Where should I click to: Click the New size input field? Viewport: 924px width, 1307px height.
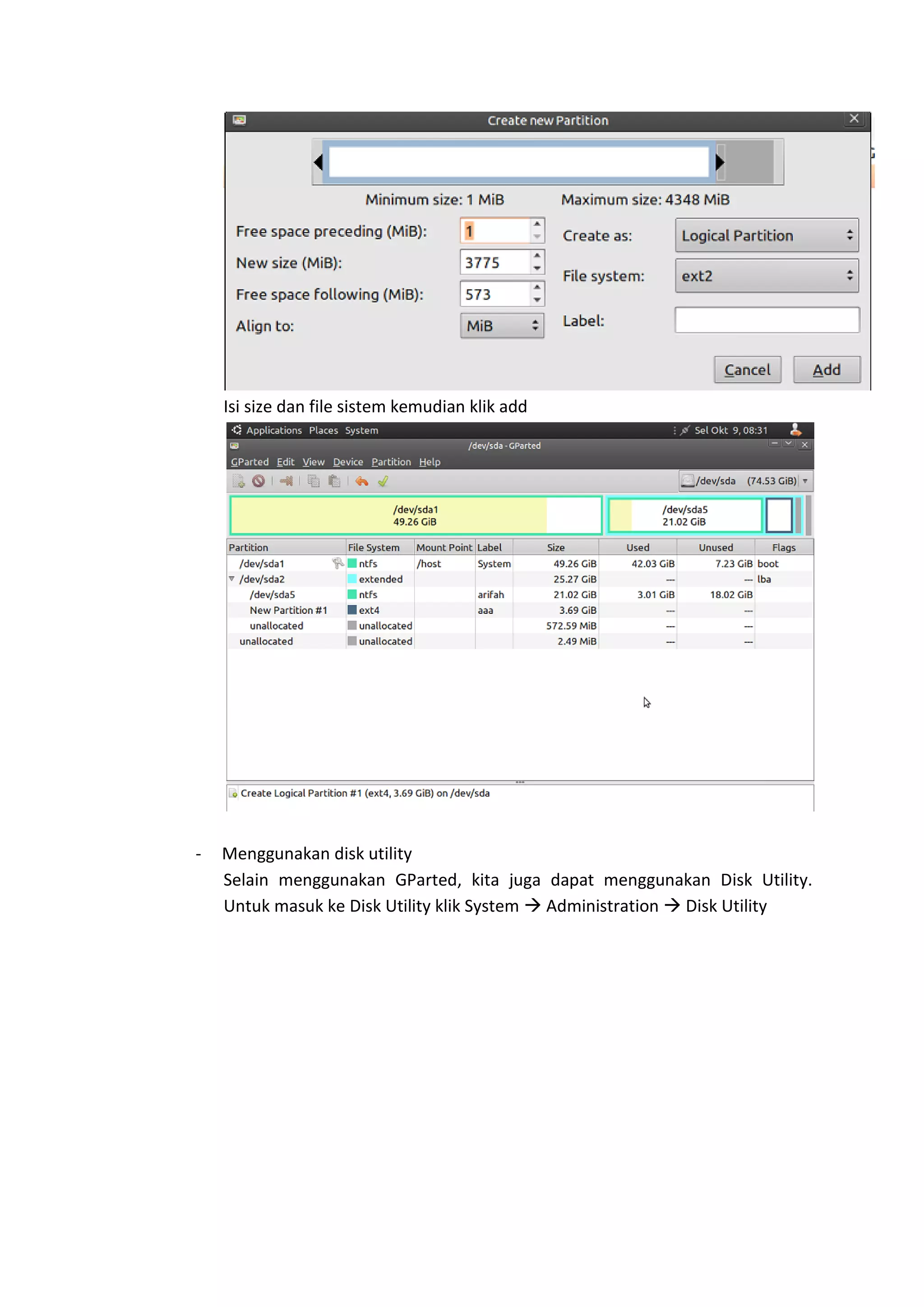pos(495,262)
